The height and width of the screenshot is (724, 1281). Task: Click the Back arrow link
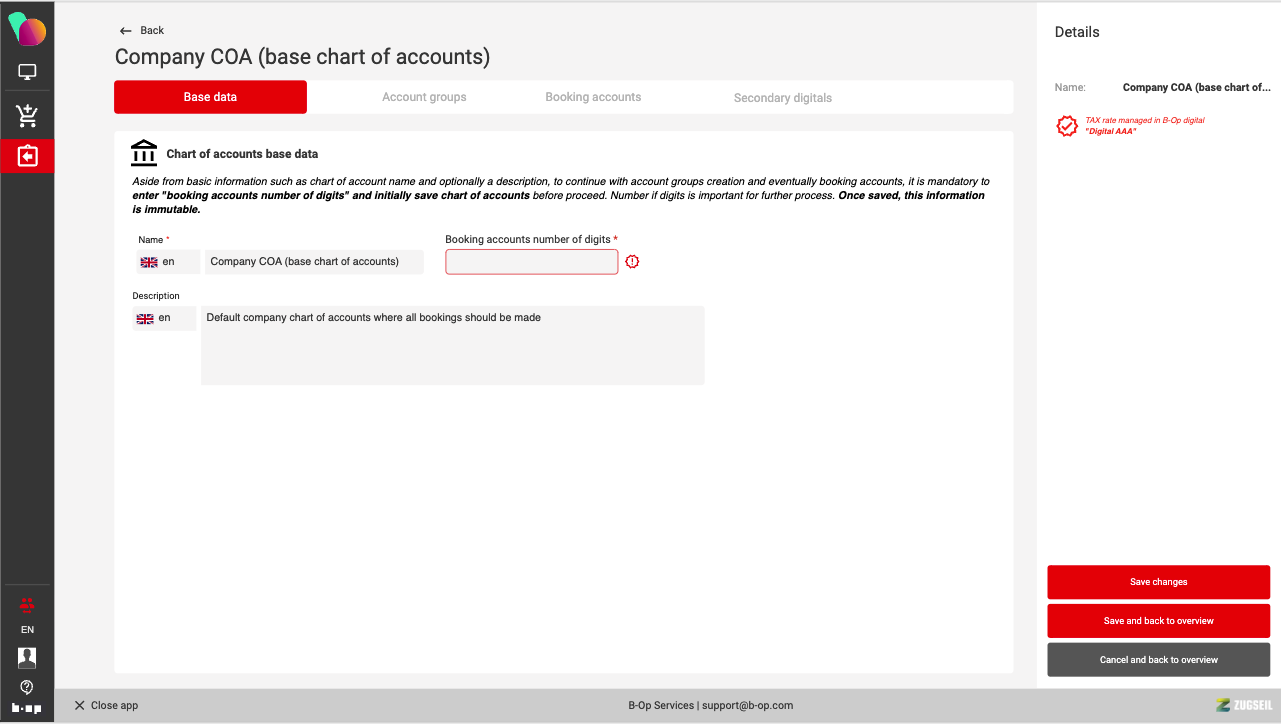141,30
